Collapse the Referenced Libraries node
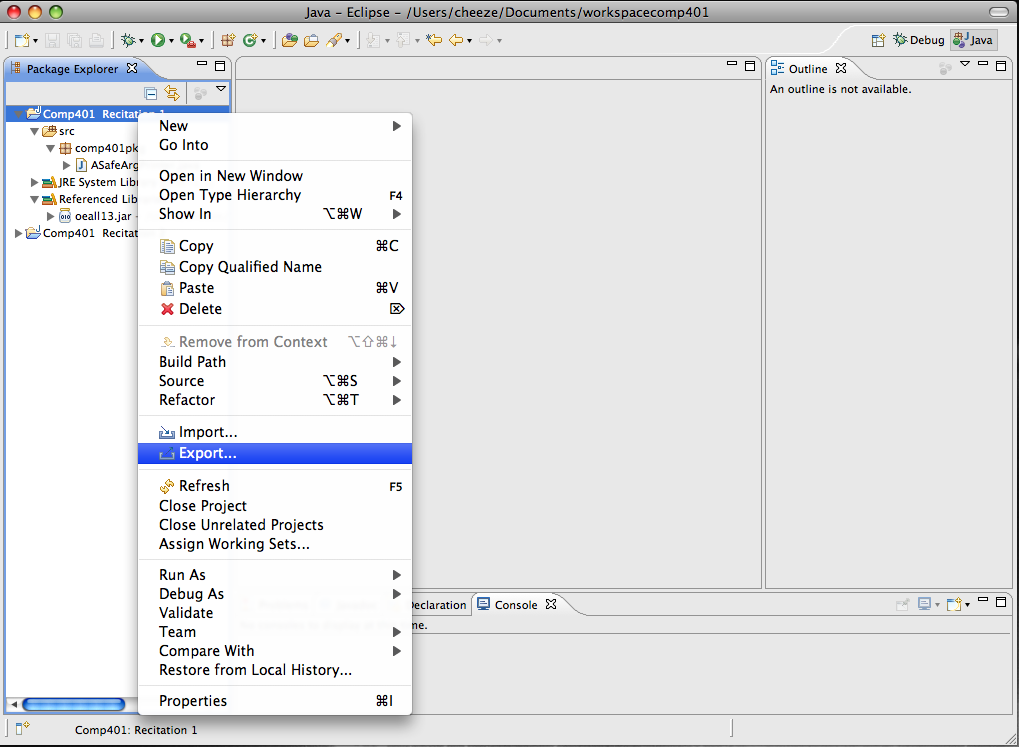The width and height of the screenshot is (1019, 747). click(x=34, y=199)
